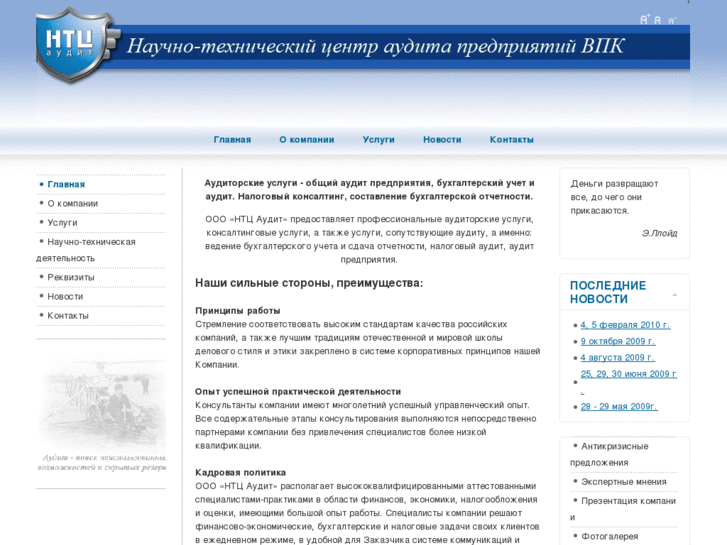Select Контакты in the left sidebar
The height and width of the screenshot is (545, 727).
tap(68, 315)
